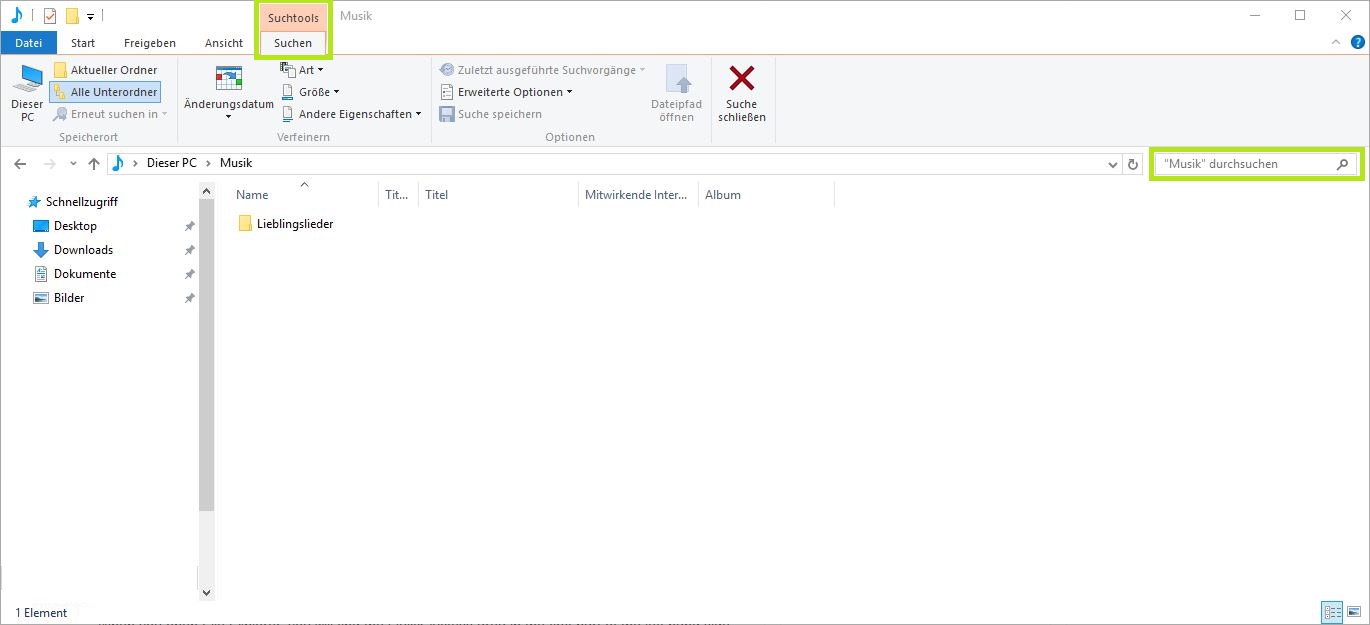Click the new folder icon in the title bar
Viewport: 1370px width, 625px height.
[x=72, y=16]
